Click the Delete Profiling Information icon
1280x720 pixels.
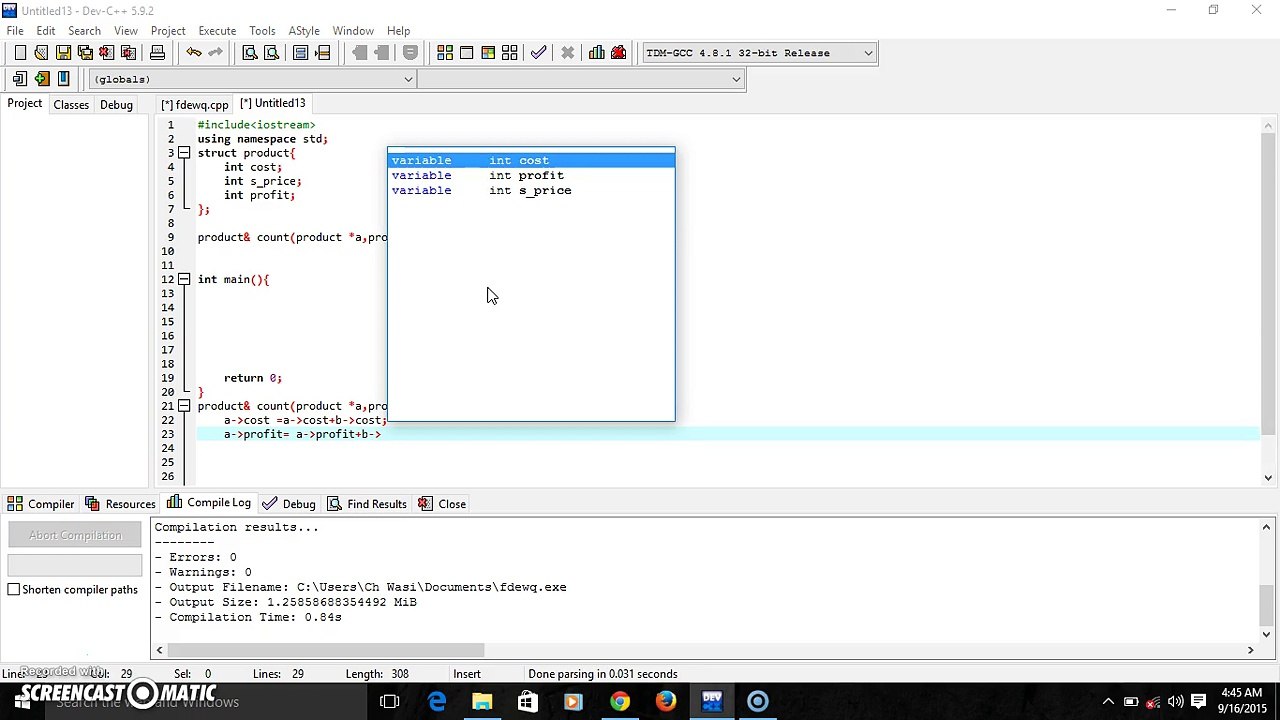(x=618, y=53)
